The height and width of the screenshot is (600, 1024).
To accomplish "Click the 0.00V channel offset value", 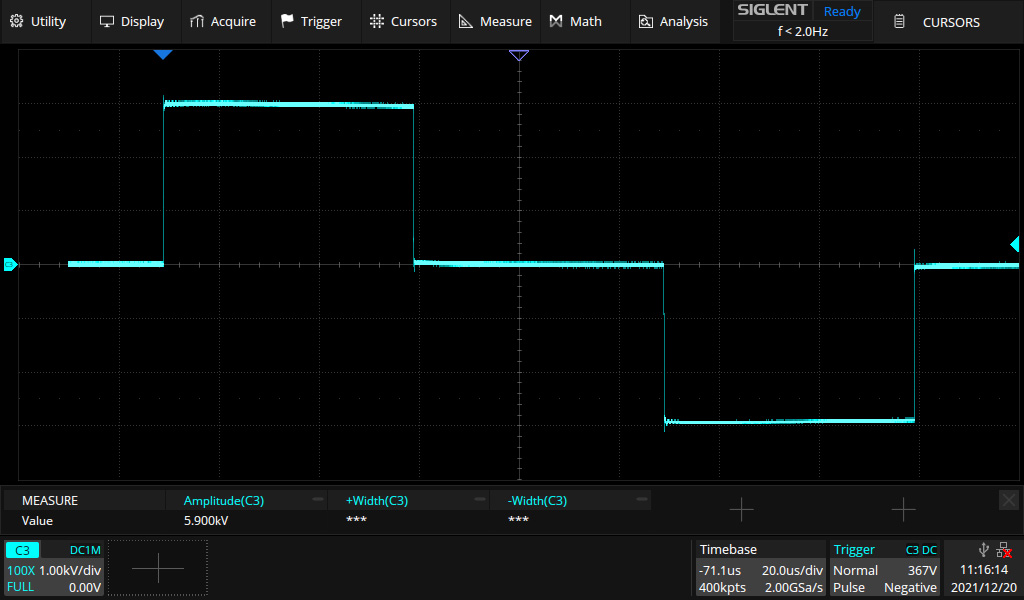I will (85, 588).
